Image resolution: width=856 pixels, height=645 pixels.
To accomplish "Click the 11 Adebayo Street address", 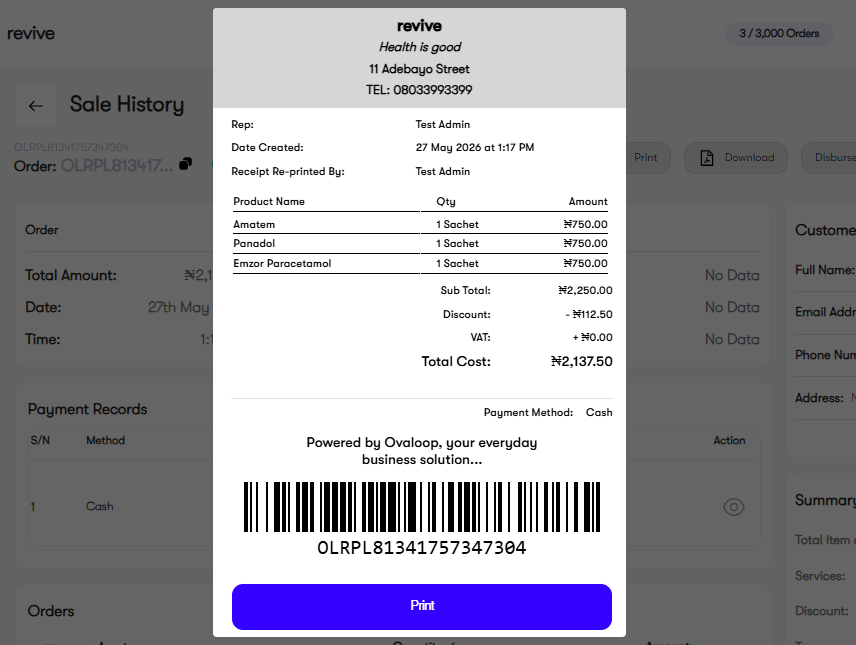I will (x=419, y=69).
